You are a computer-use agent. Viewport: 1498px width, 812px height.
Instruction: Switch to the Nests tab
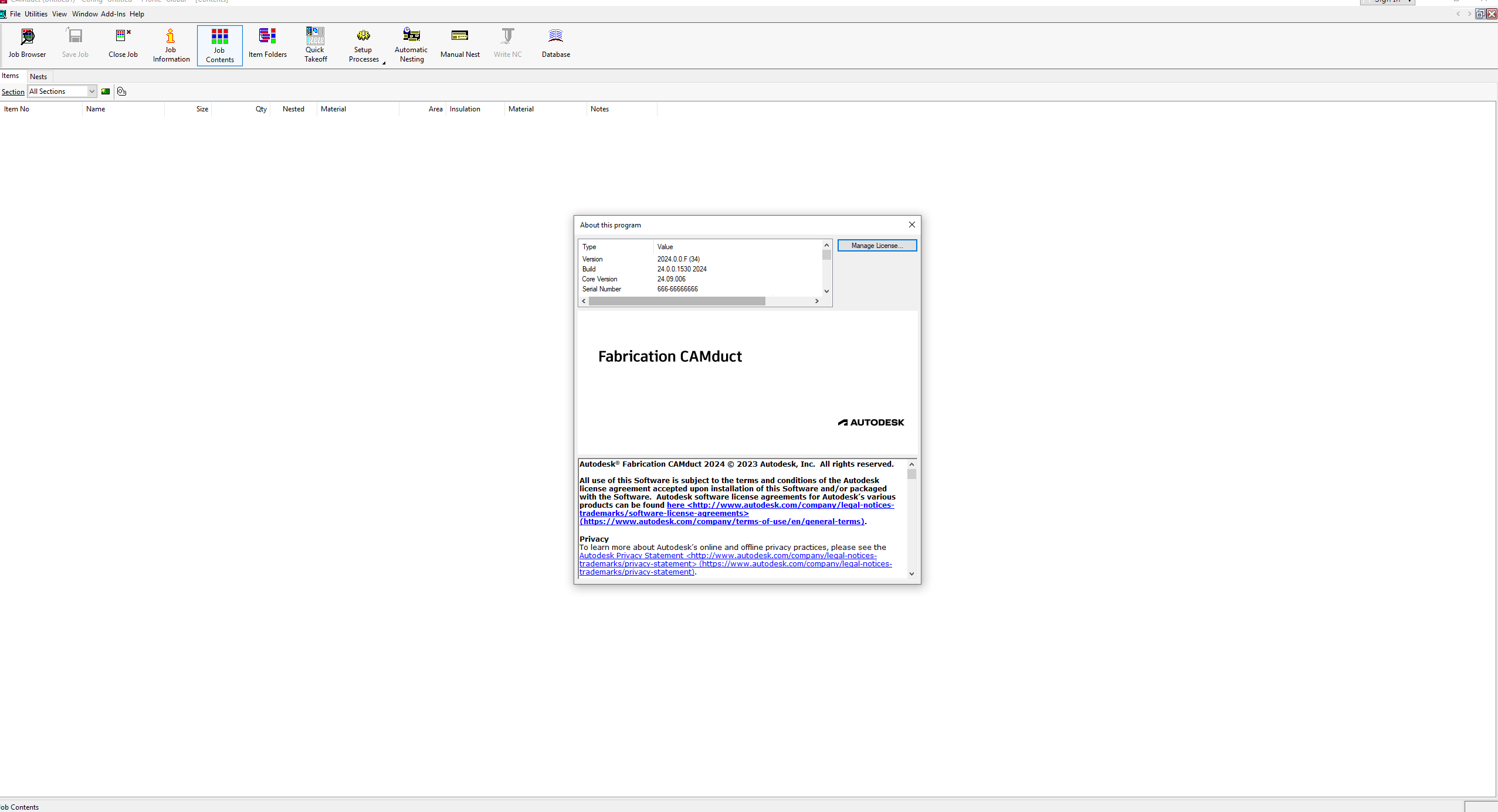38,77
